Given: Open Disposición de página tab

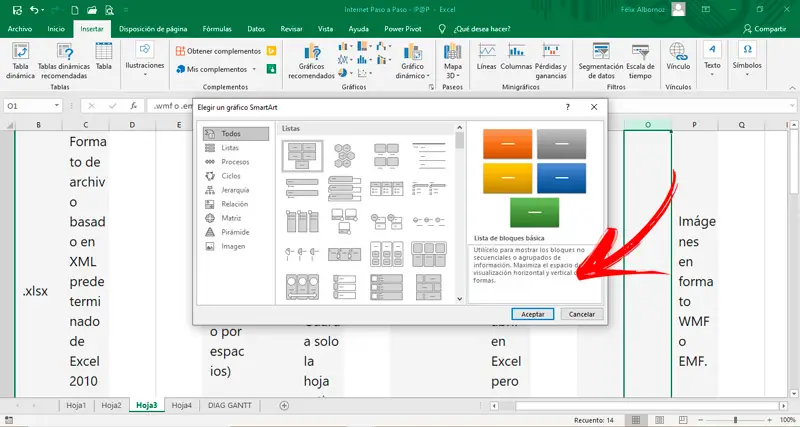Looking at the screenshot, I should click(x=153, y=29).
